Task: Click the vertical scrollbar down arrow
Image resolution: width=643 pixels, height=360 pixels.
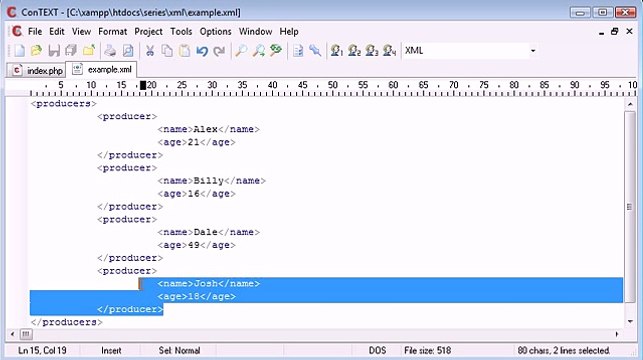Action: point(630,321)
